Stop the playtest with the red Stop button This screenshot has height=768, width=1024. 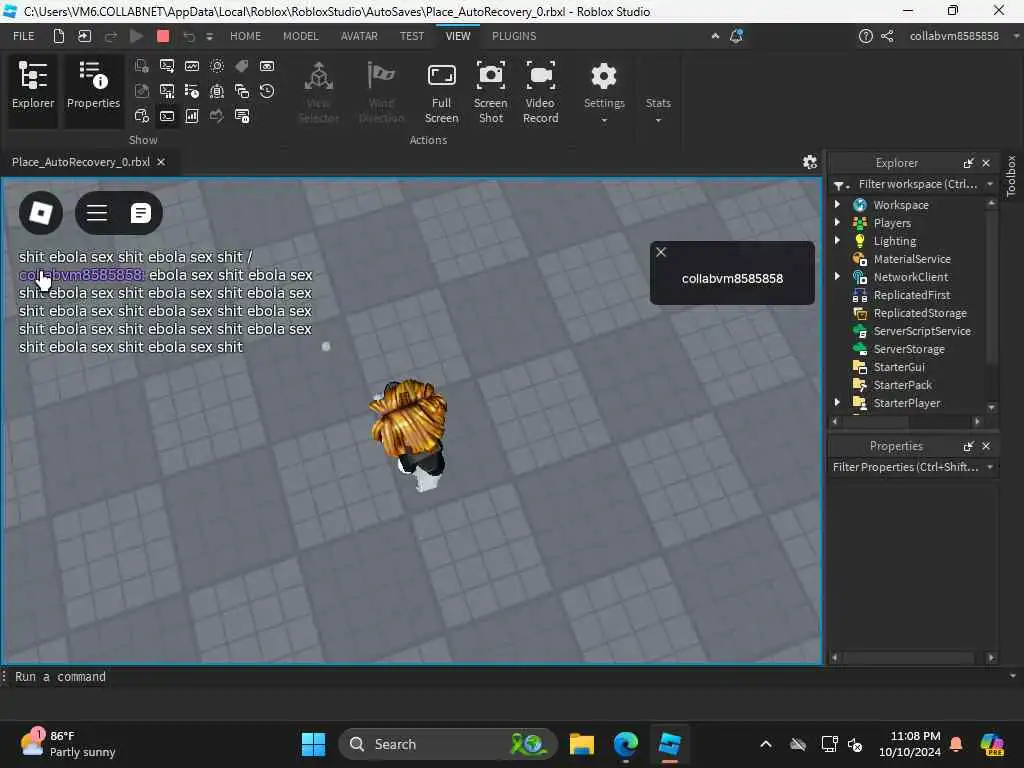(163, 36)
